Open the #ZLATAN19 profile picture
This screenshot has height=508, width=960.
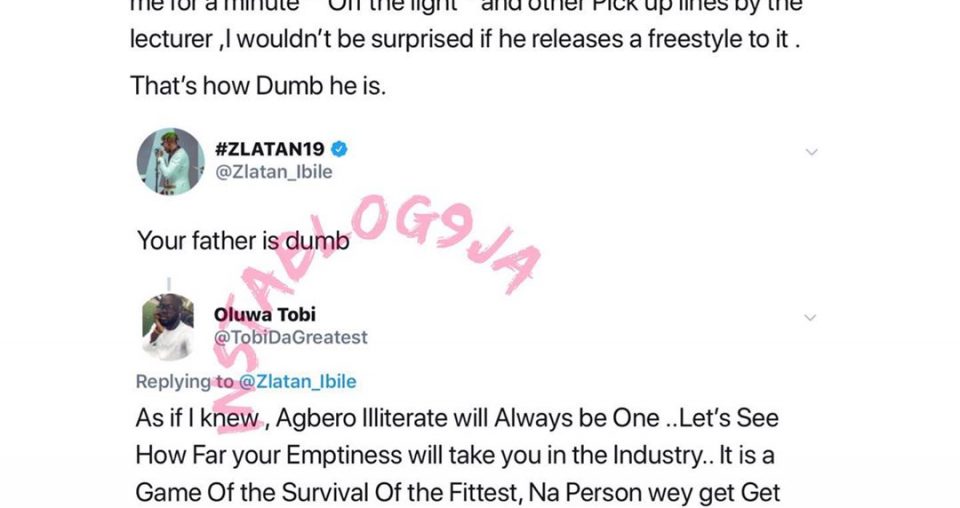[x=170, y=162]
